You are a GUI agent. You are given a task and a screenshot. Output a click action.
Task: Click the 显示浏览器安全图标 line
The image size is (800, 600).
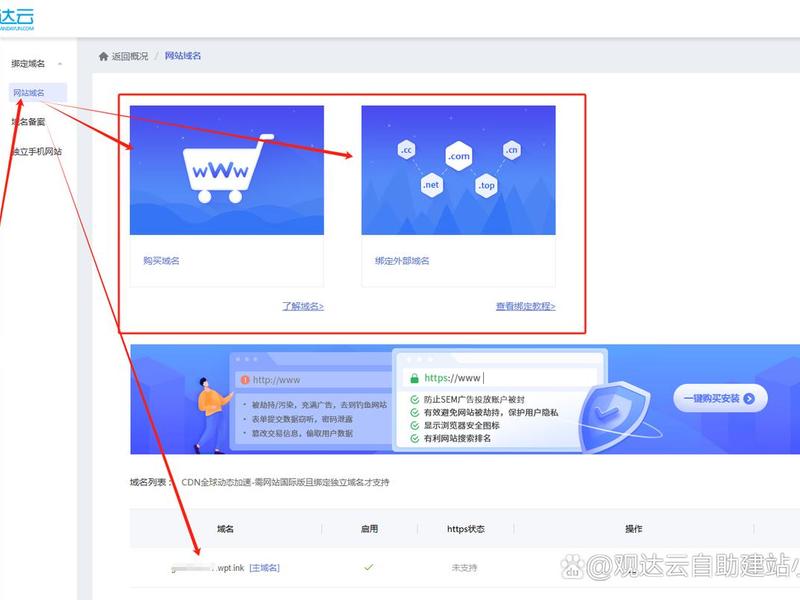(x=462, y=426)
